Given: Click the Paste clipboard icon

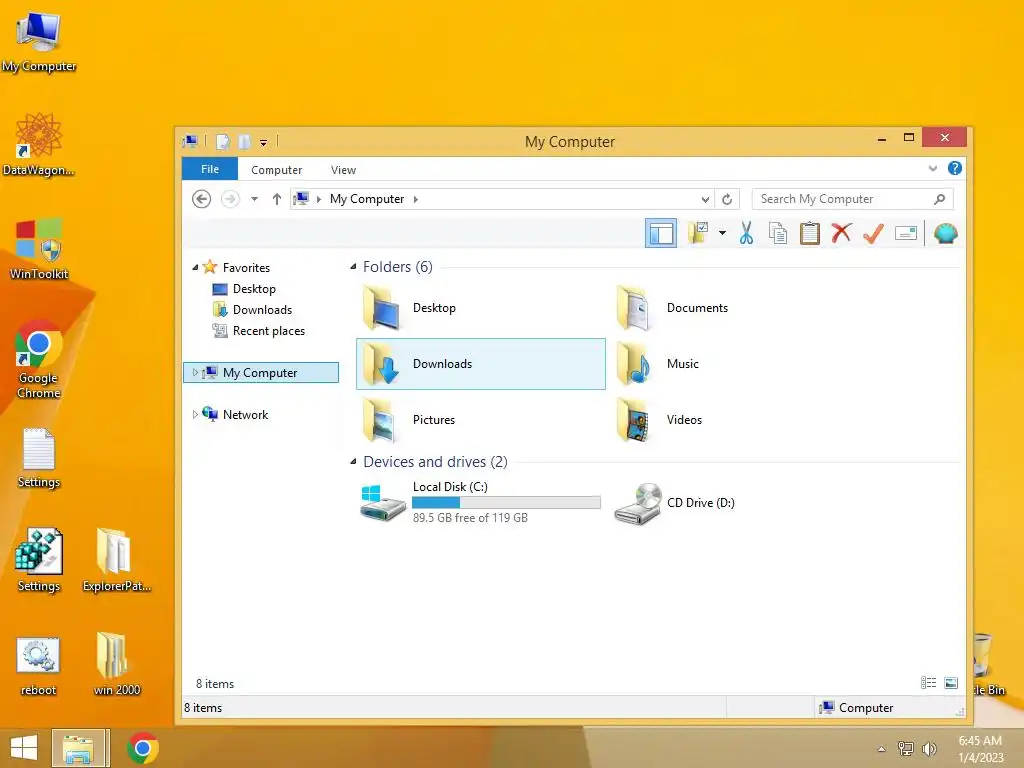Looking at the screenshot, I should coord(810,233).
